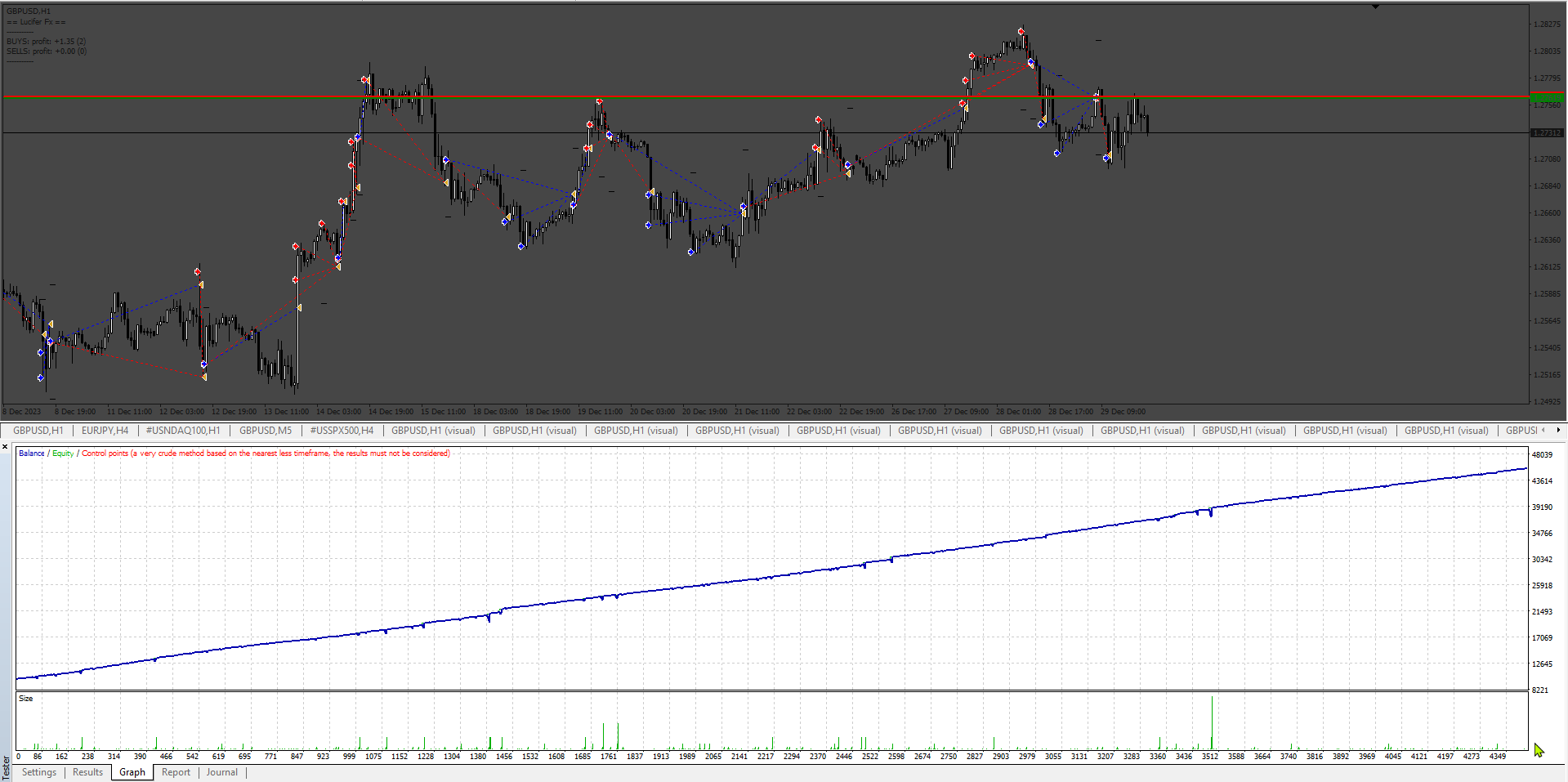Viewport: 1568px width, 782px height.
Task: Click the right arrow to scroll chart tabs
Action: click(1558, 430)
